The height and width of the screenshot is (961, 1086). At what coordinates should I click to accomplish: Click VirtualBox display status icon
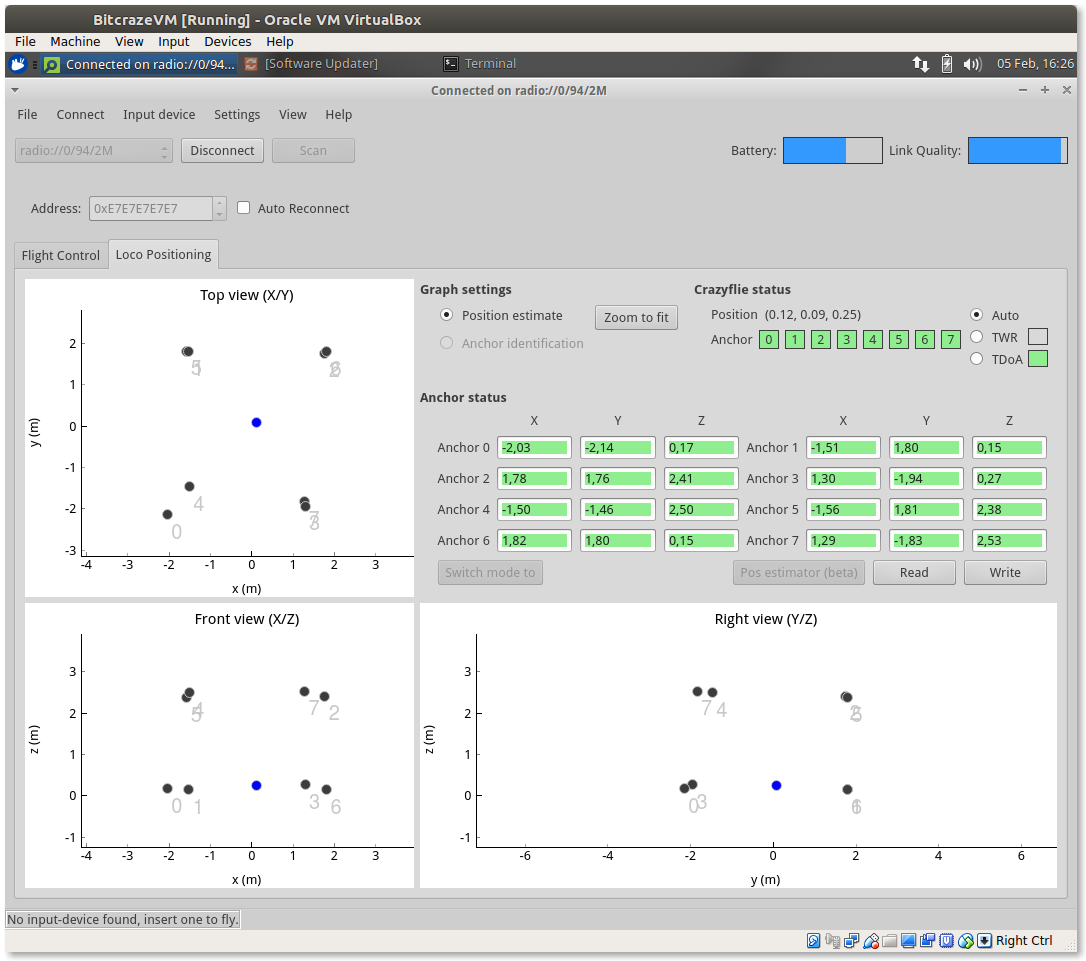[909, 940]
